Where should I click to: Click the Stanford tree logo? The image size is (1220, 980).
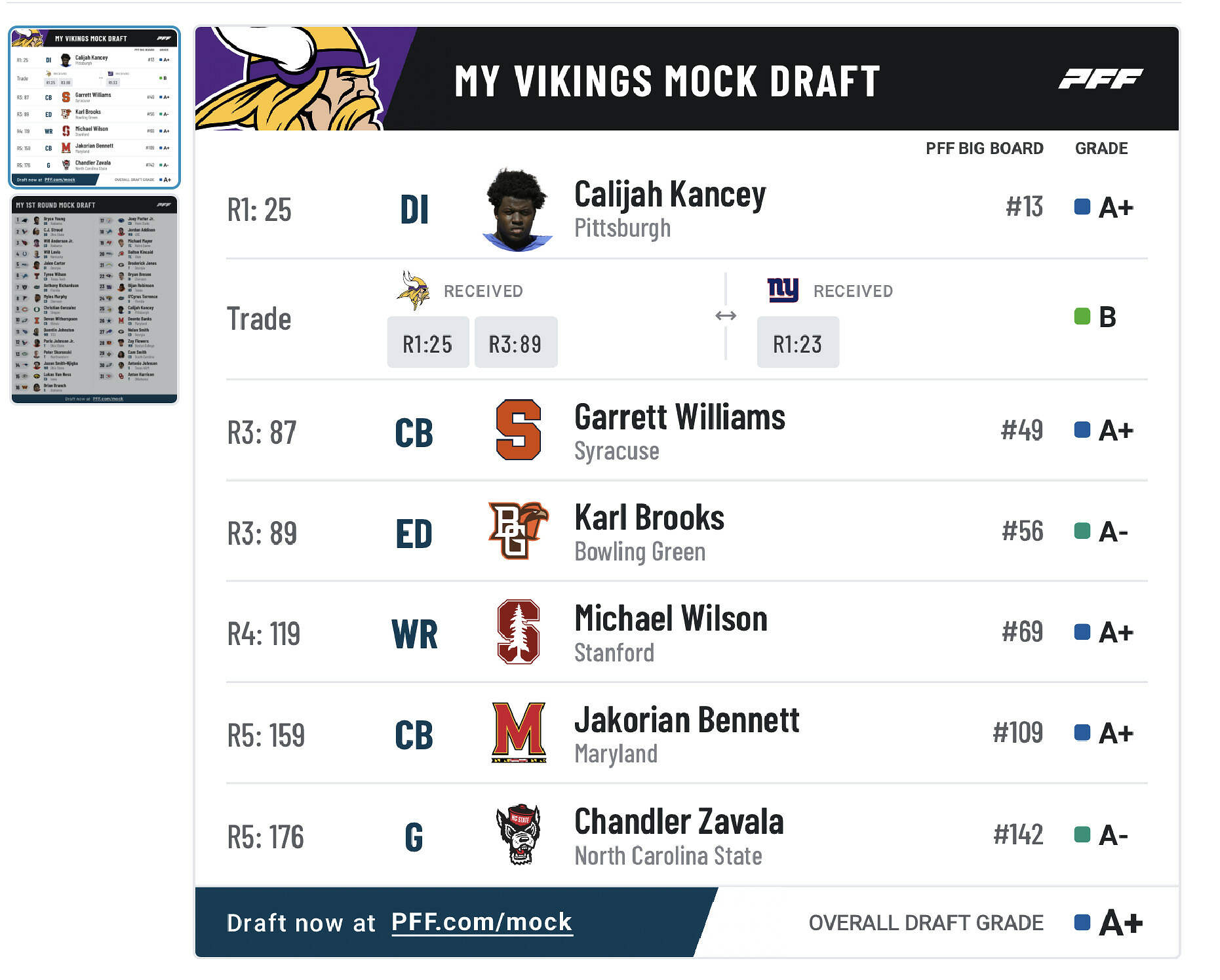518,632
